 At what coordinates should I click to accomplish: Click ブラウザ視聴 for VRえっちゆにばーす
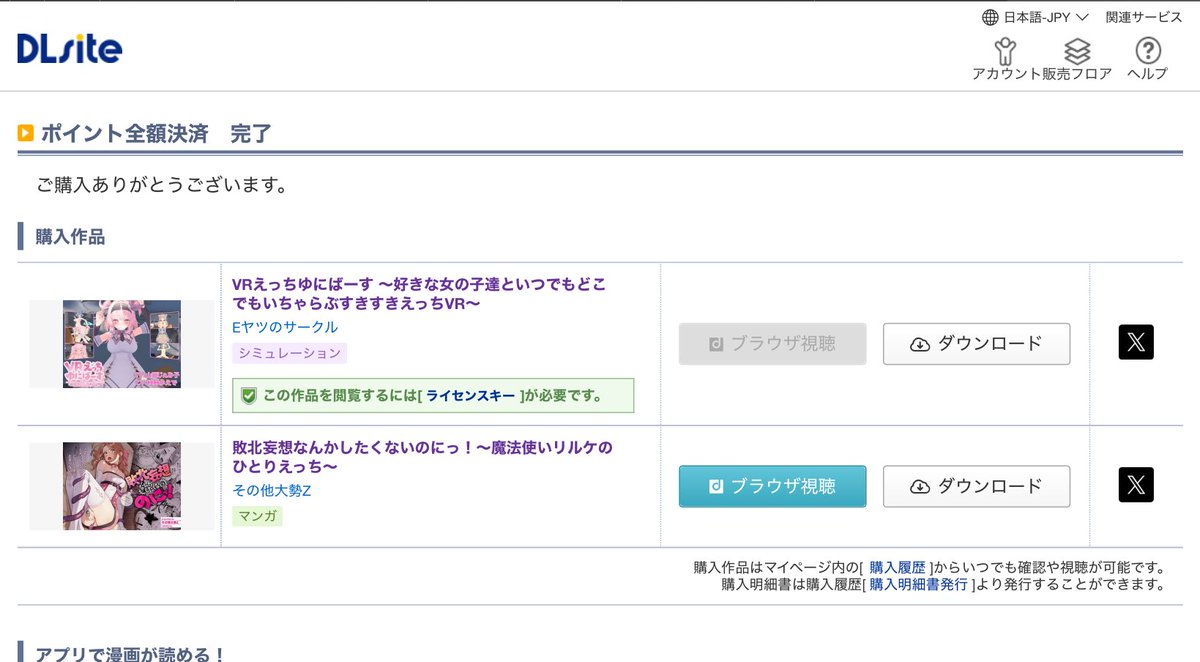772,344
